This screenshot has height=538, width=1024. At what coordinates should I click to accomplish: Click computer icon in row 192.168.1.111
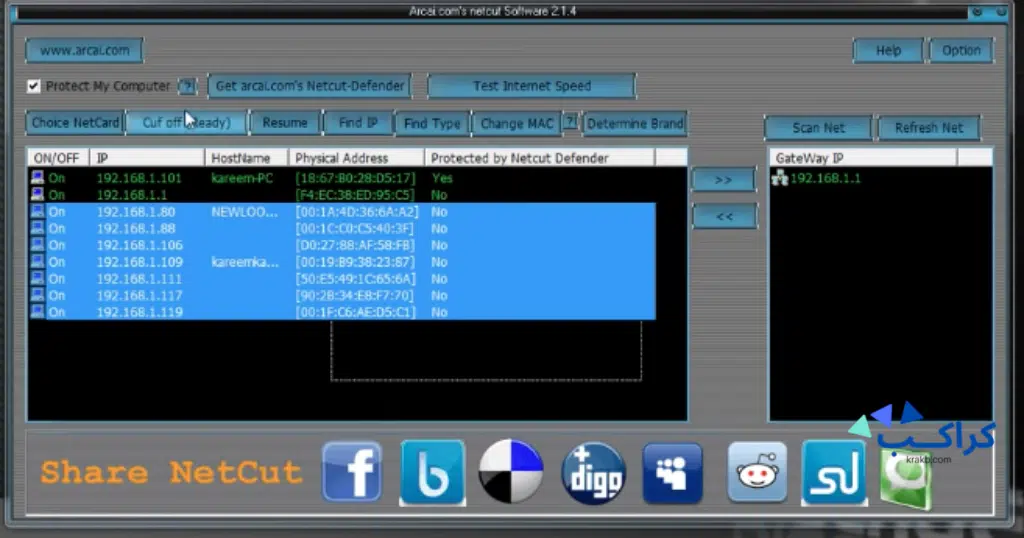pos(38,278)
